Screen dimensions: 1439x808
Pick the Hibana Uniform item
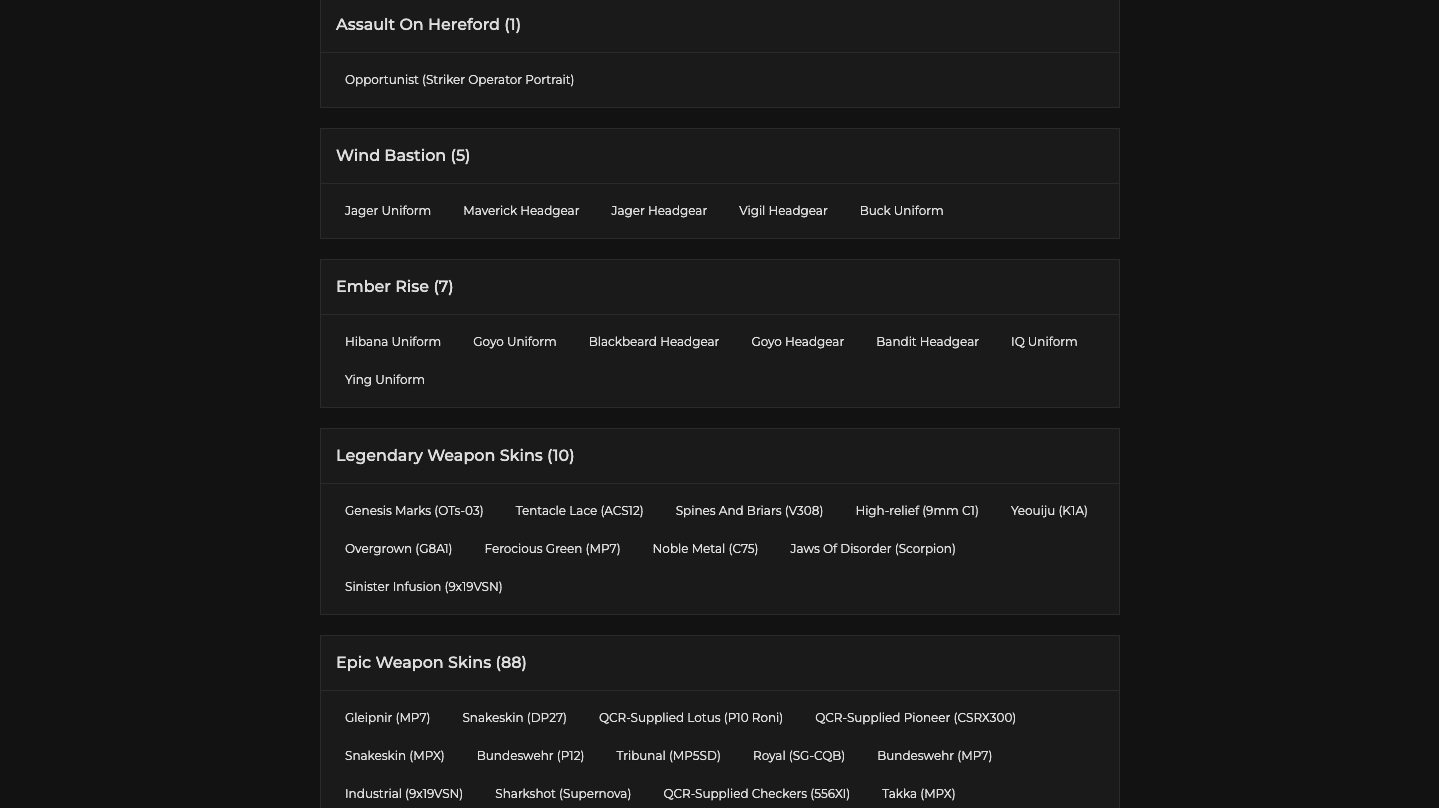[x=393, y=342]
